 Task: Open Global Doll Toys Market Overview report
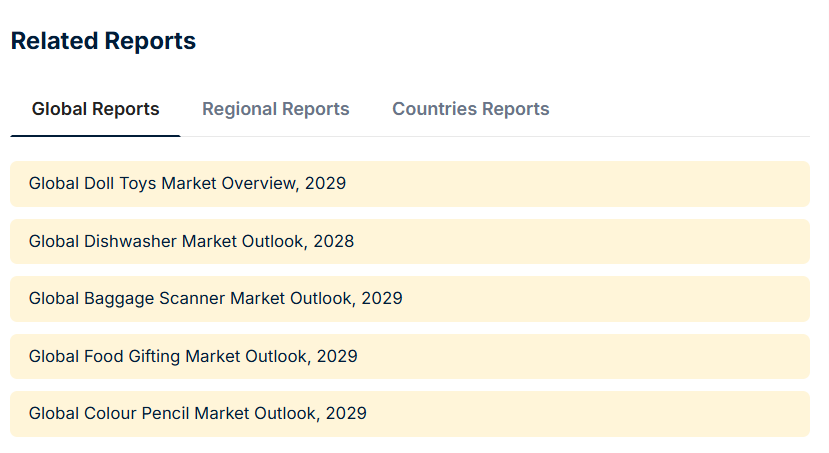pyautogui.click(x=187, y=183)
